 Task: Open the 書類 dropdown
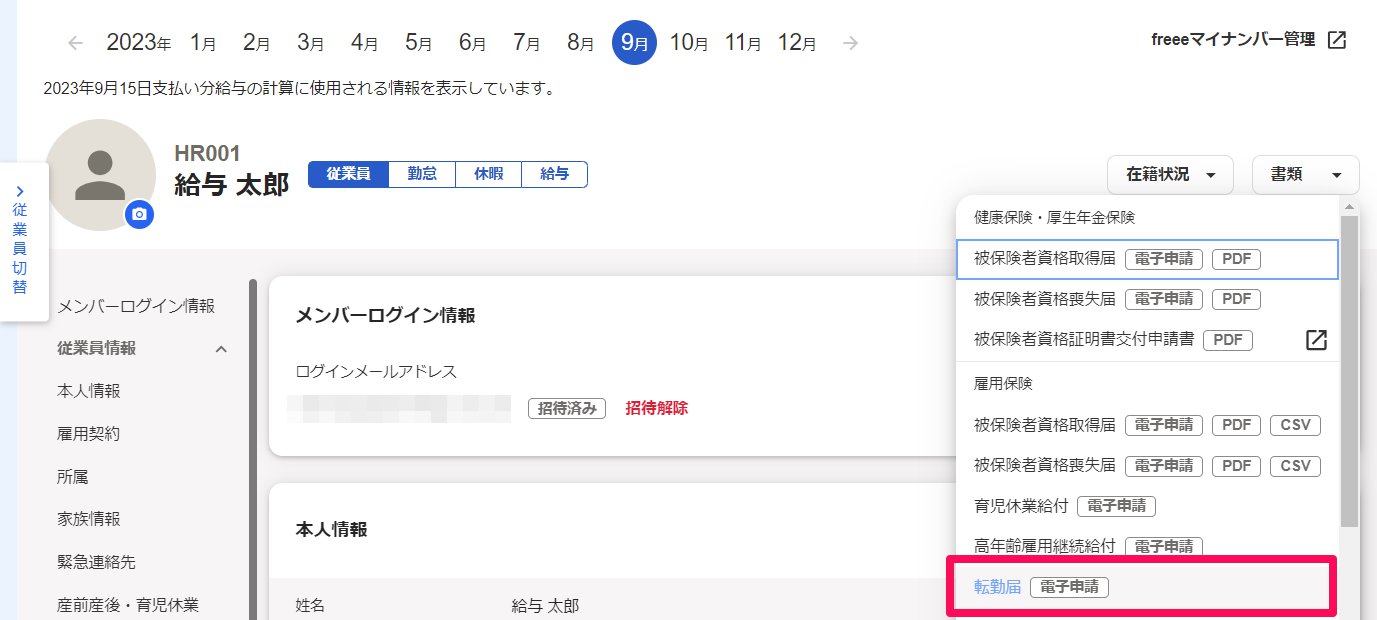(1305, 175)
